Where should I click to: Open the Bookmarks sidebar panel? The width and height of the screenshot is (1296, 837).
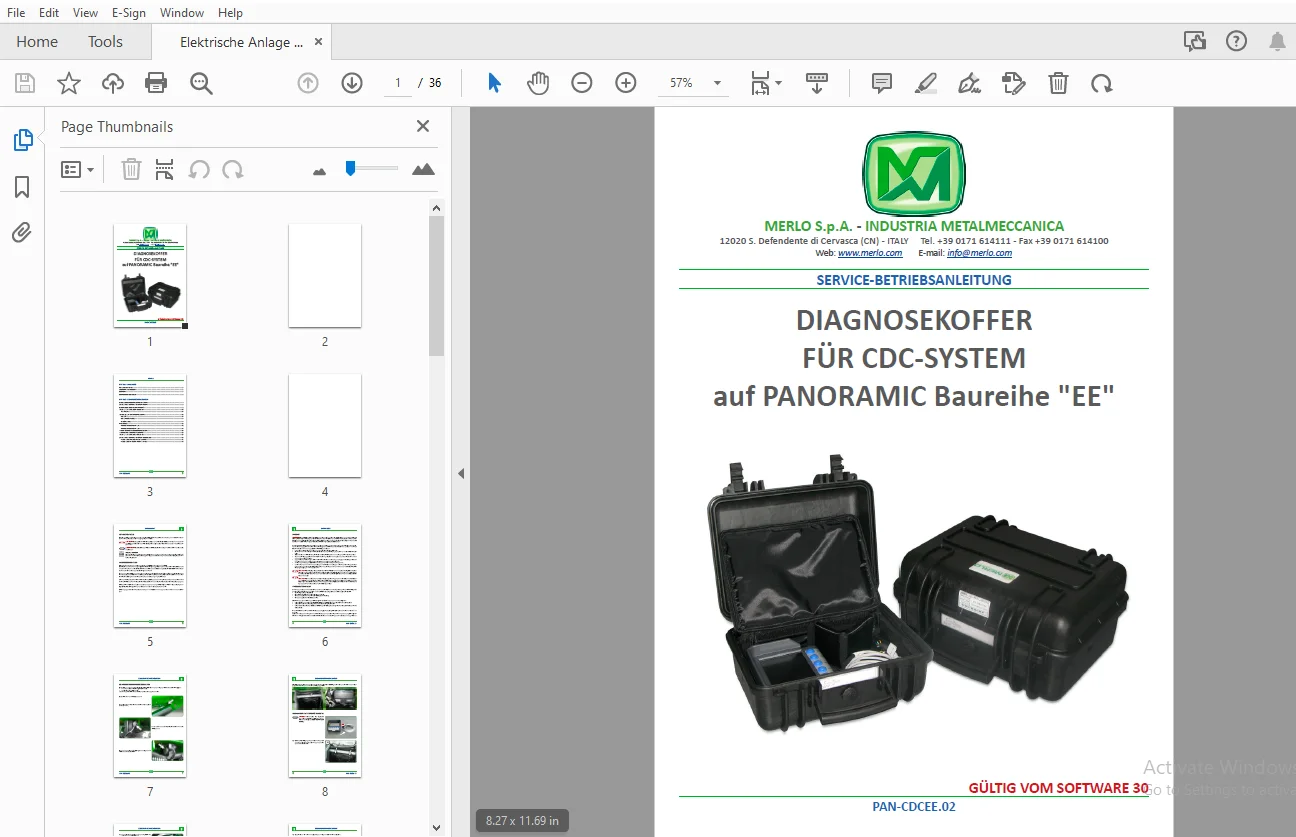coord(22,187)
